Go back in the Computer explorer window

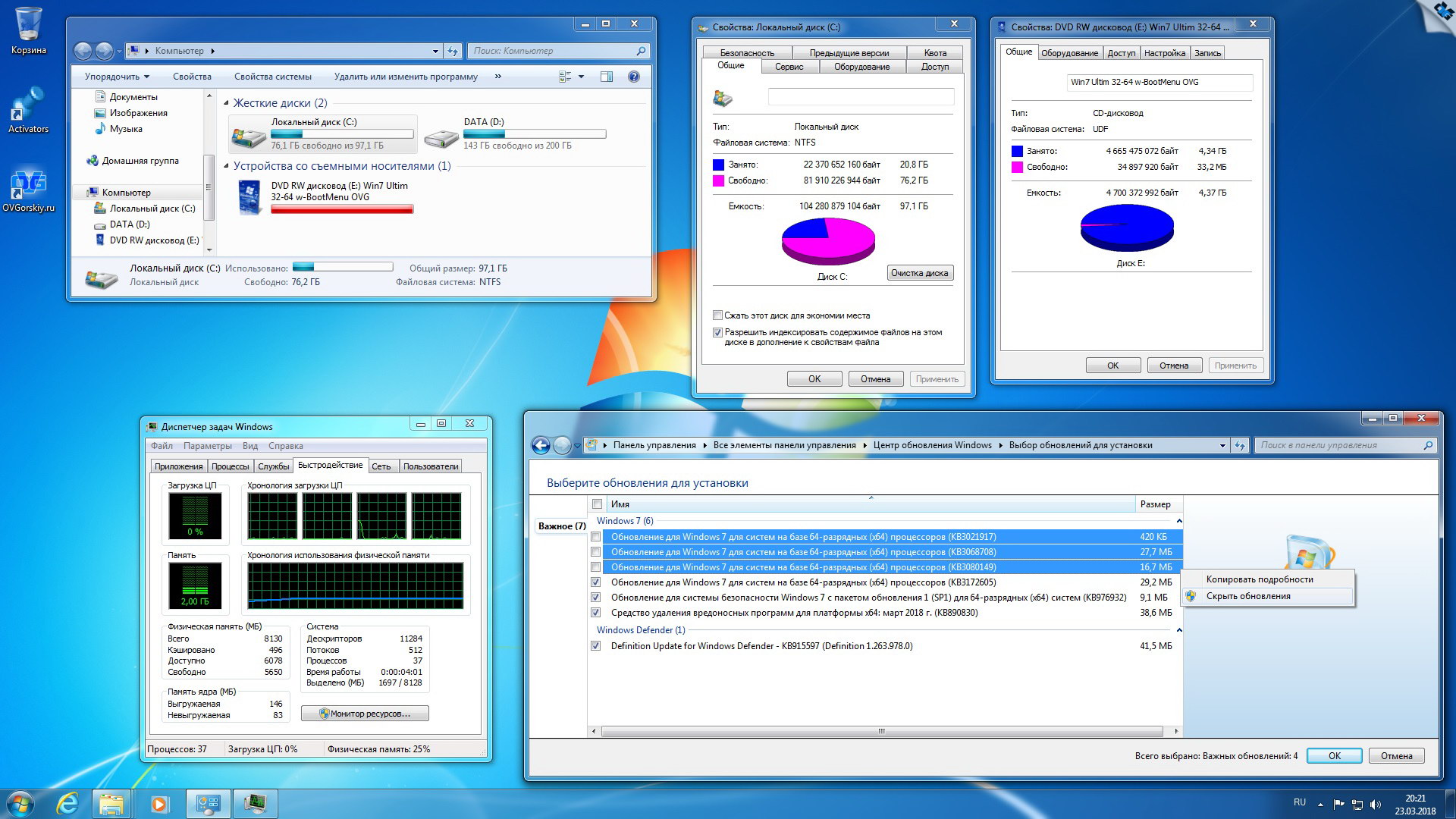pos(83,51)
